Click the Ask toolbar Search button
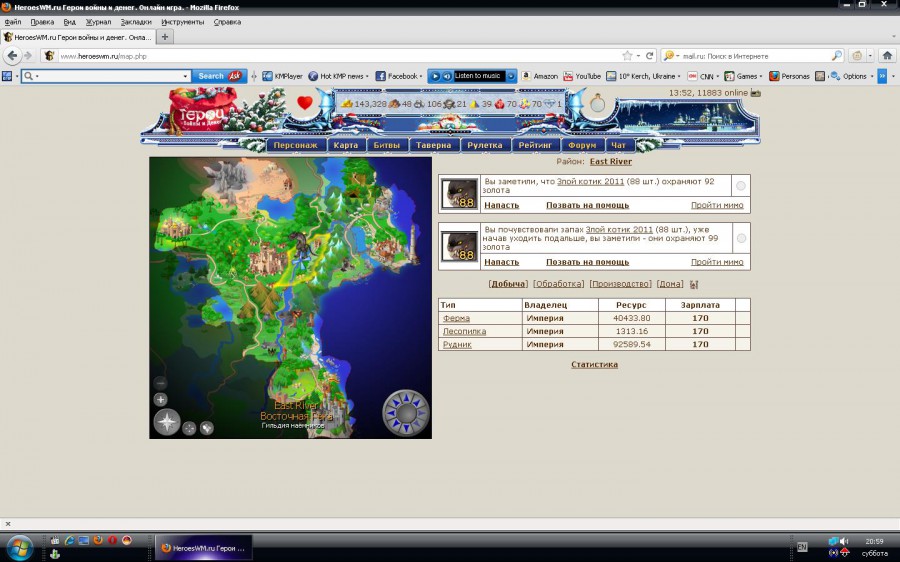 [219, 76]
